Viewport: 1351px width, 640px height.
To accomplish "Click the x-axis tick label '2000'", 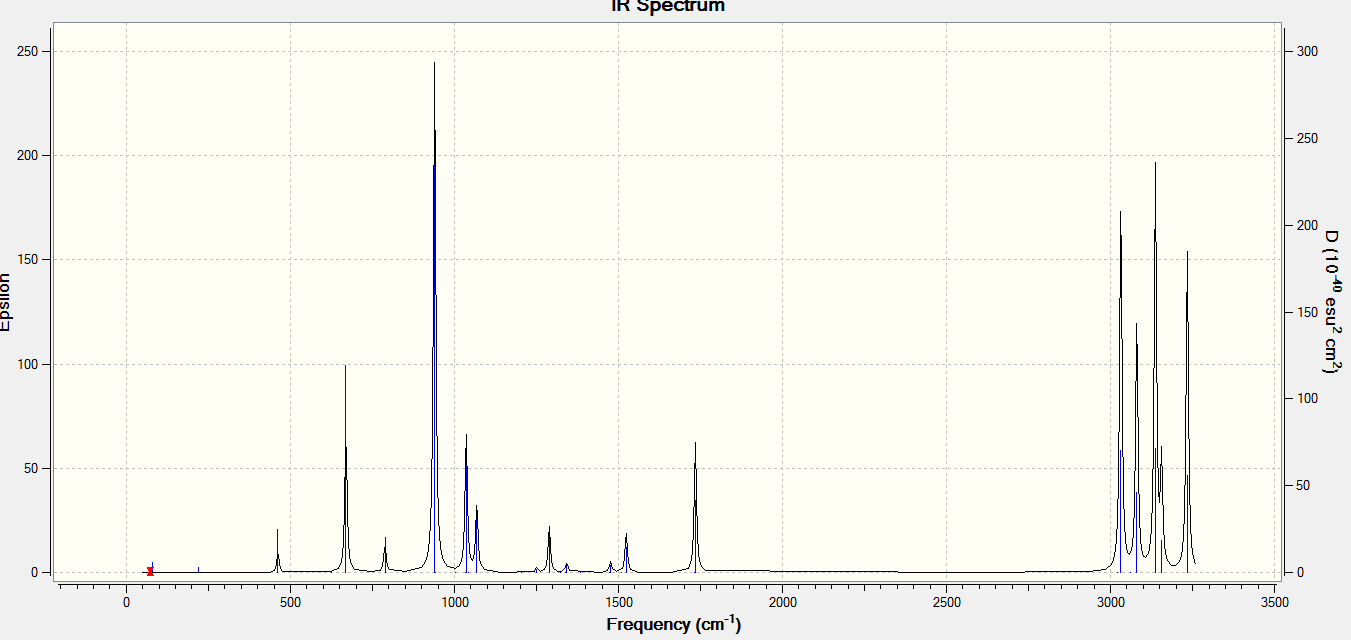I will (x=782, y=603).
